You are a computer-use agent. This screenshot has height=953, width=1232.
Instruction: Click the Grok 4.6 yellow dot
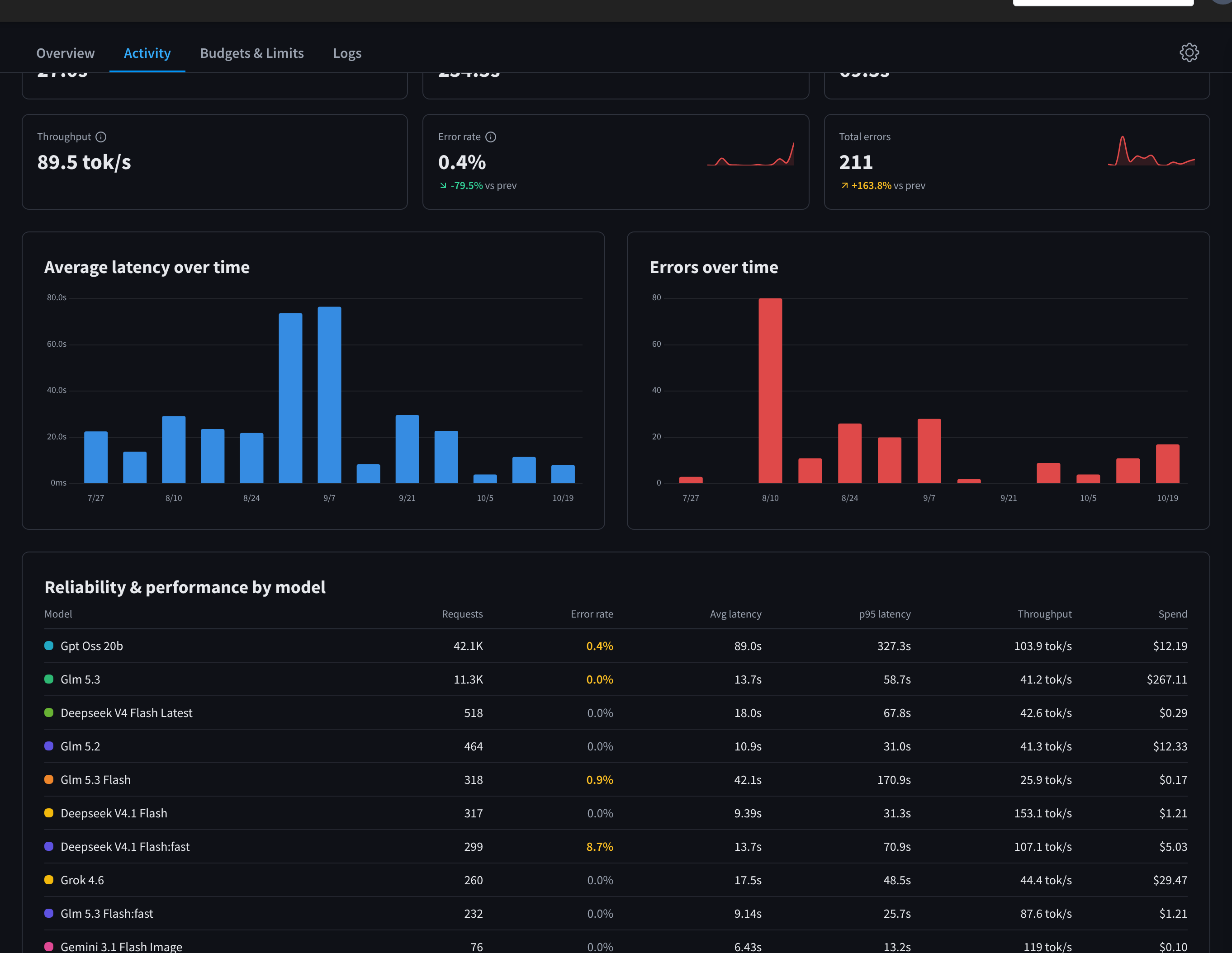(49, 880)
